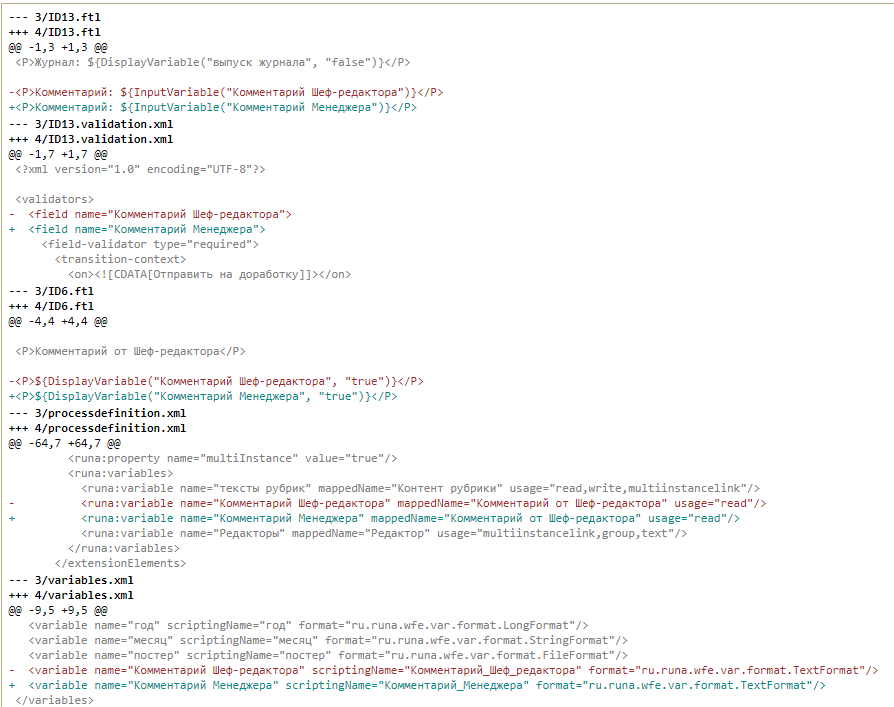Image resolution: width=894 pixels, height=707 pixels.
Task: Click the Журнал DisplayVariable line
Action: 213,63
